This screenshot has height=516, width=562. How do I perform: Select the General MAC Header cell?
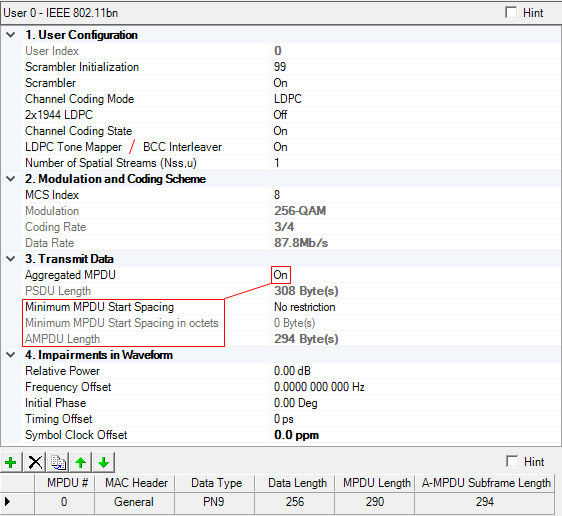pos(135,502)
